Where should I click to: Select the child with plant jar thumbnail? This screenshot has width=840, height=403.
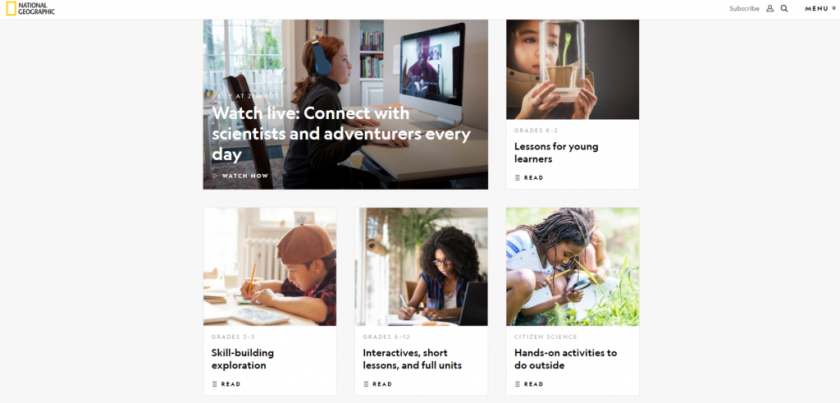coord(573,69)
